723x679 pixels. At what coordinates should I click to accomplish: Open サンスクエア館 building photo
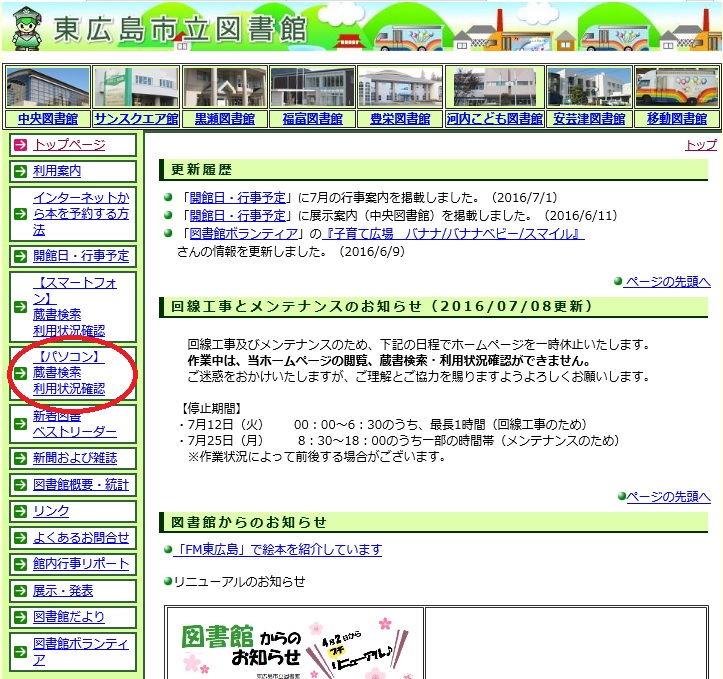coord(136,87)
